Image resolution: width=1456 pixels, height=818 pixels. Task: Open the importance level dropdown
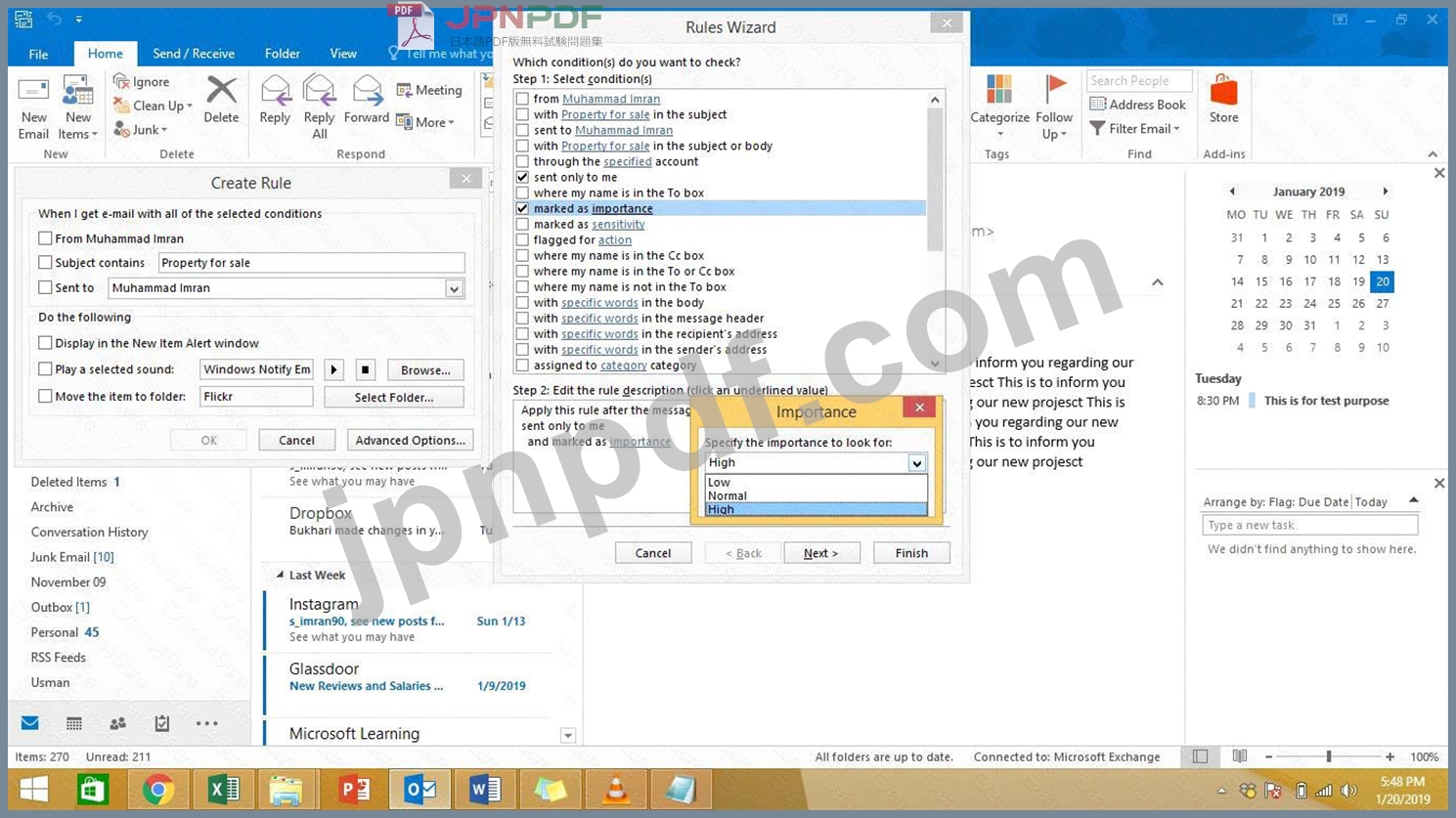tap(916, 463)
